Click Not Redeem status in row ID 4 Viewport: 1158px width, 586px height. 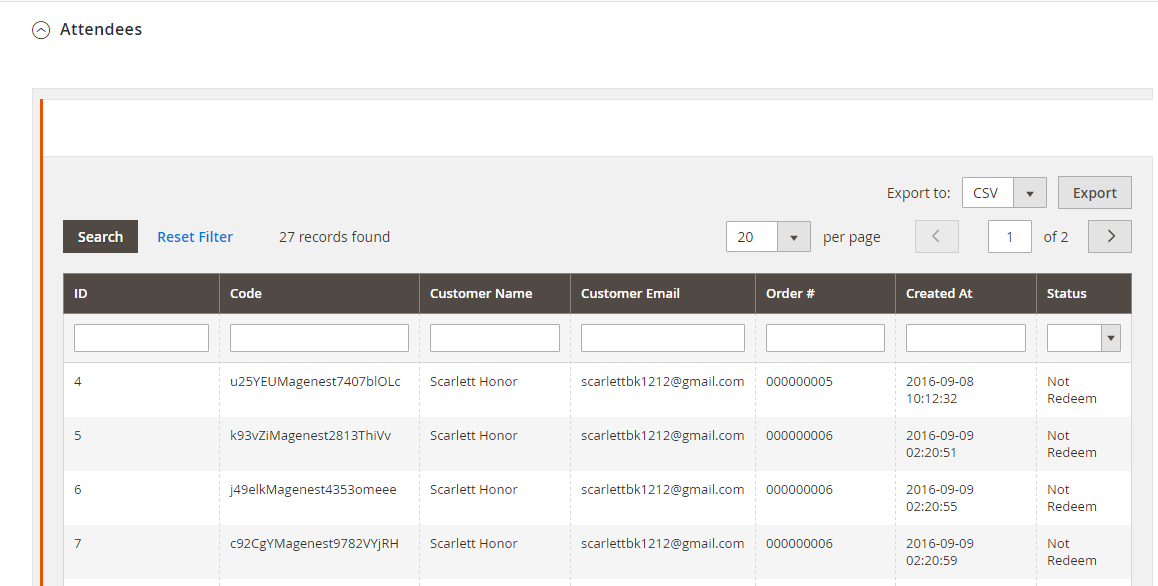(x=1072, y=389)
